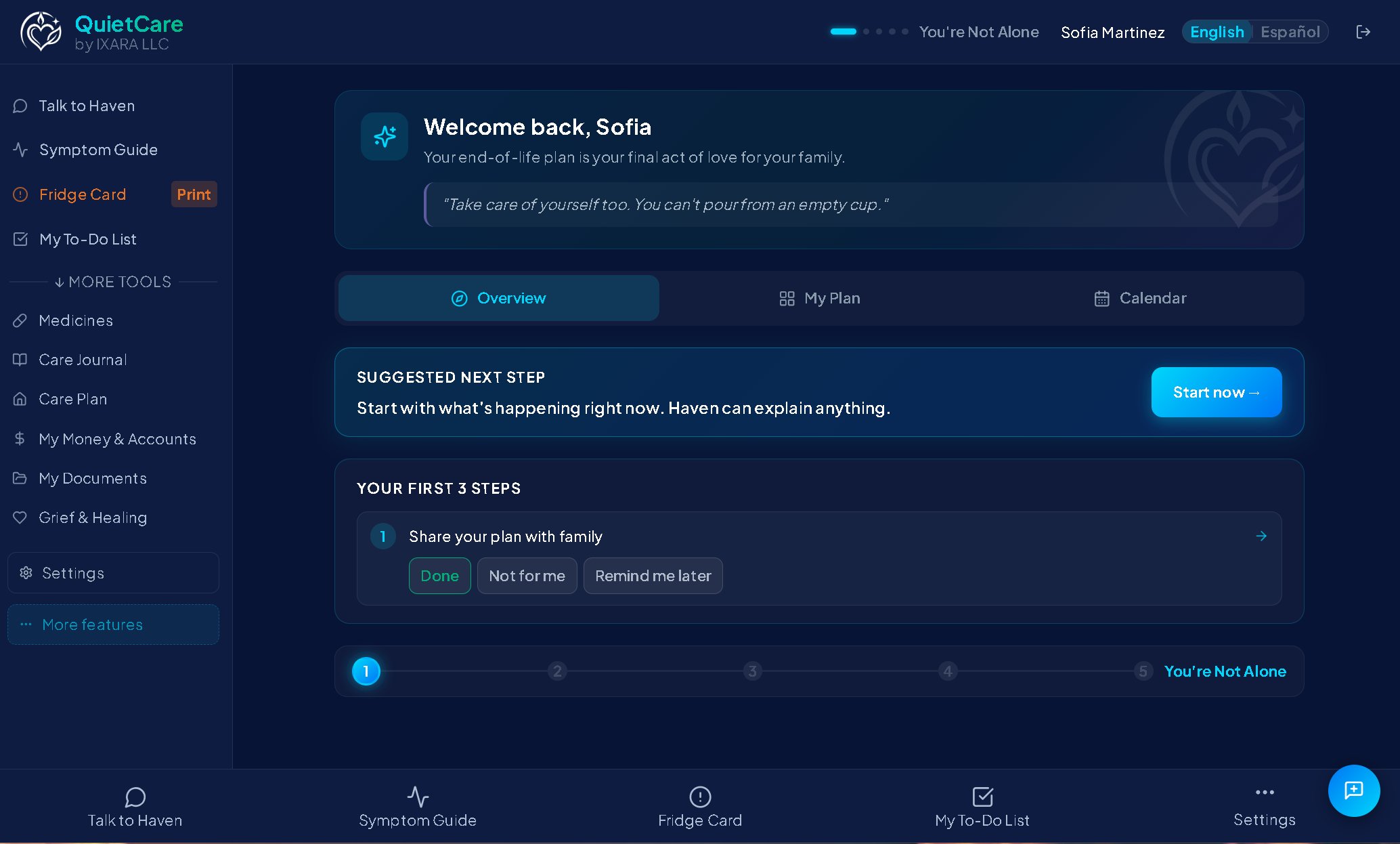The width and height of the screenshot is (1400, 844).
Task: Switch language to English
Action: pyautogui.click(x=1217, y=32)
